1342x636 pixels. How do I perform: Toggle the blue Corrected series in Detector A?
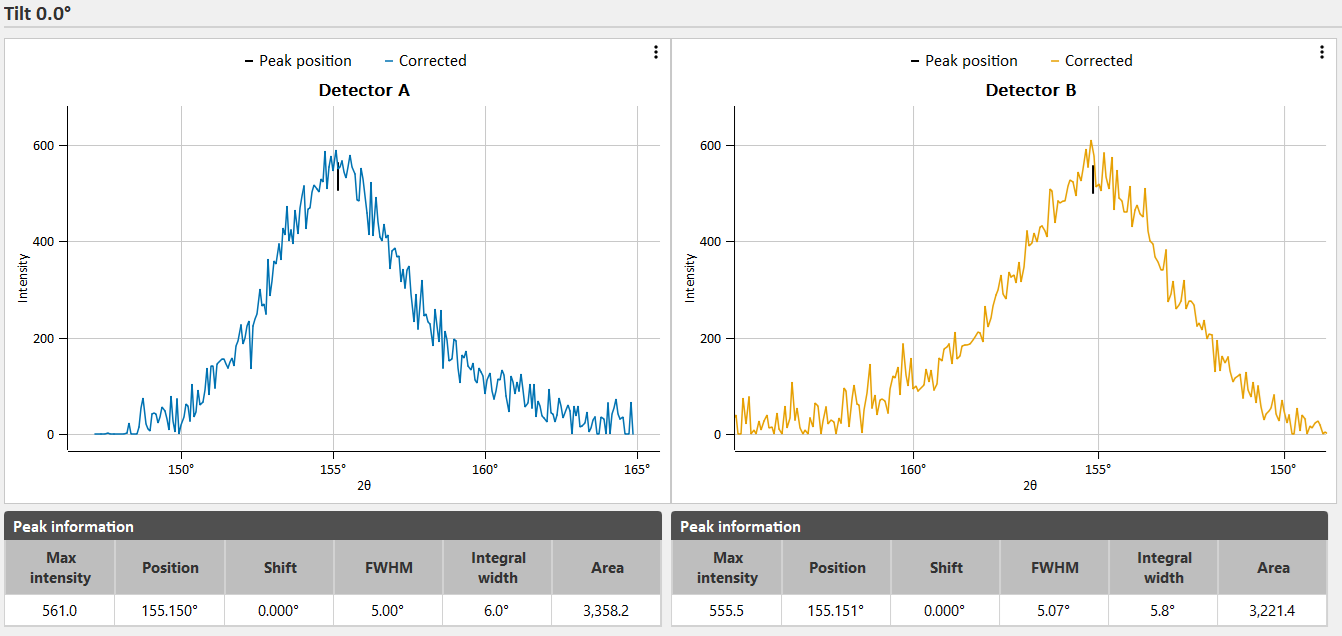coord(425,61)
